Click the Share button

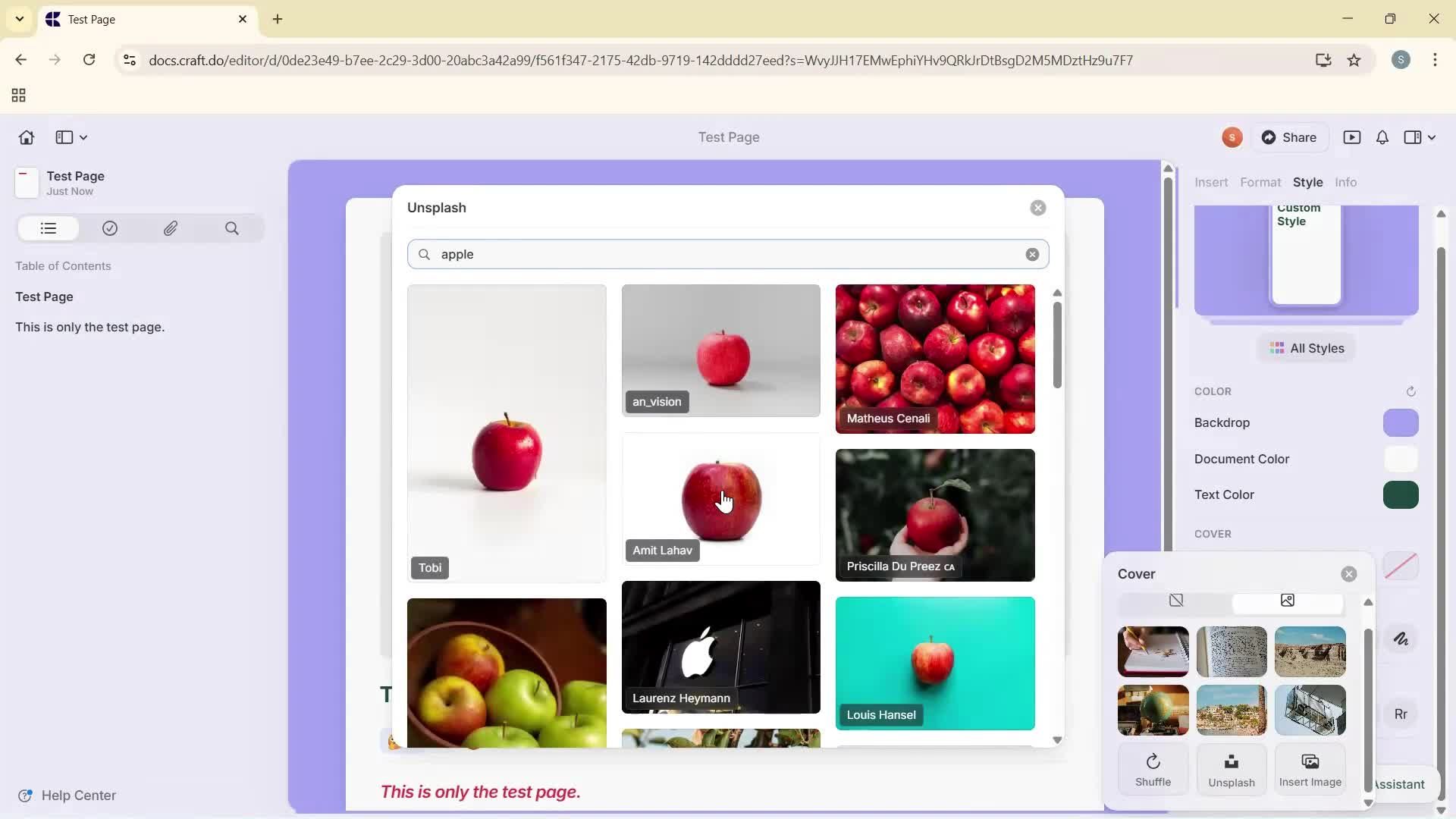pyautogui.click(x=1291, y=137)
